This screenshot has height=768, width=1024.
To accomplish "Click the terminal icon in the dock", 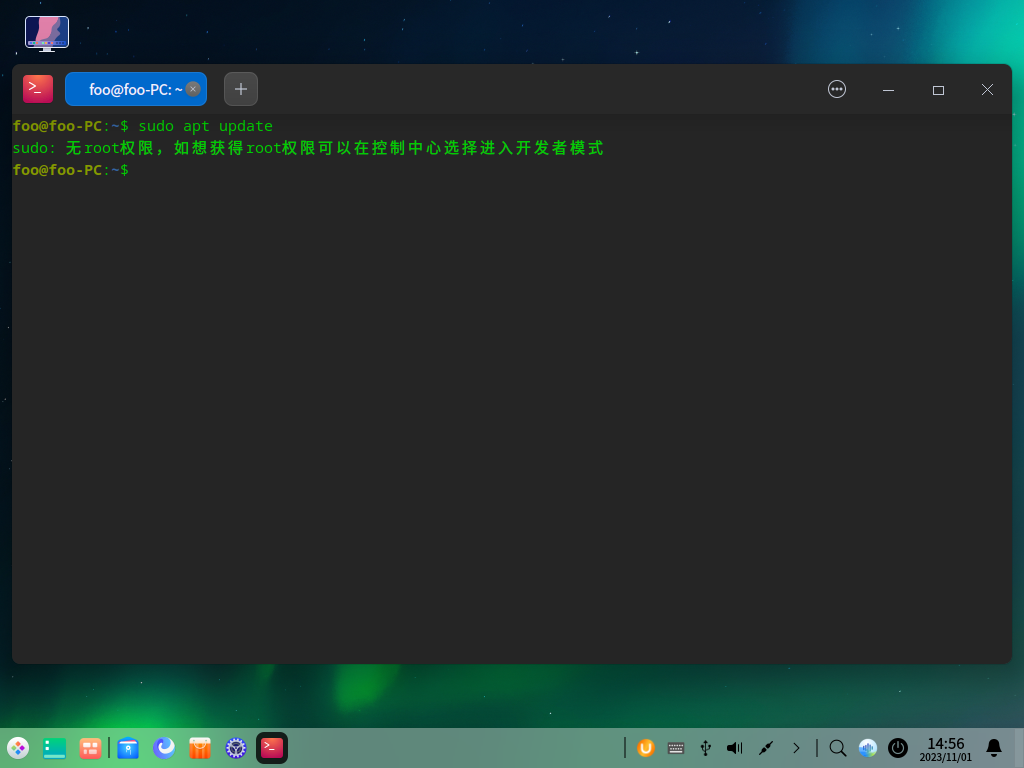I will point(272,747).
